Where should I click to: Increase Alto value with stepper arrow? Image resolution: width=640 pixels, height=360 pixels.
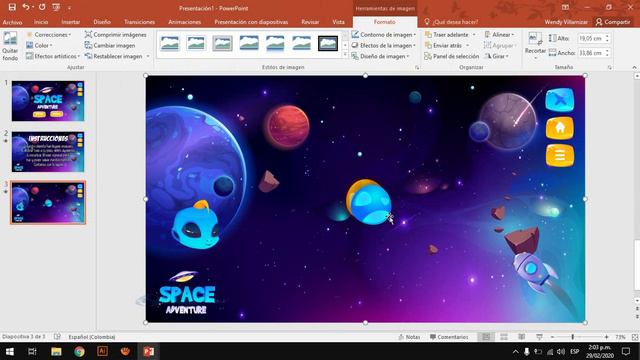pos(607,36)
